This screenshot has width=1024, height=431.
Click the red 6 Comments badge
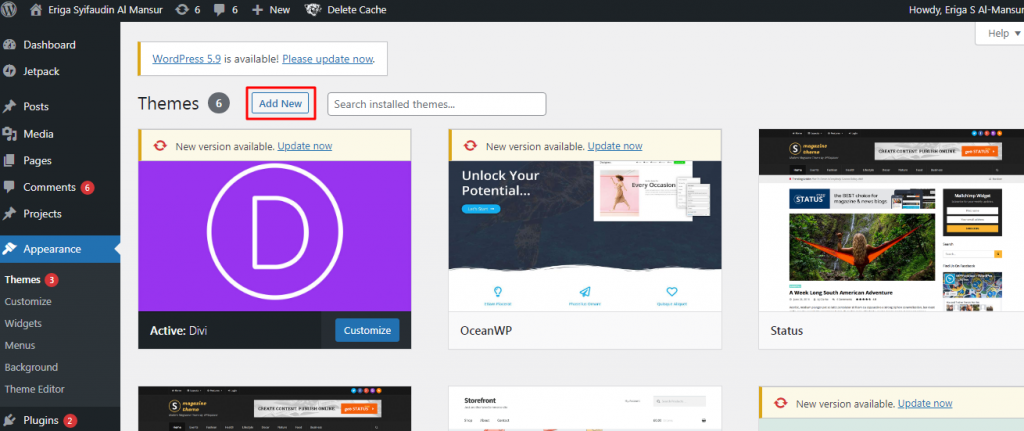point(88,187)
